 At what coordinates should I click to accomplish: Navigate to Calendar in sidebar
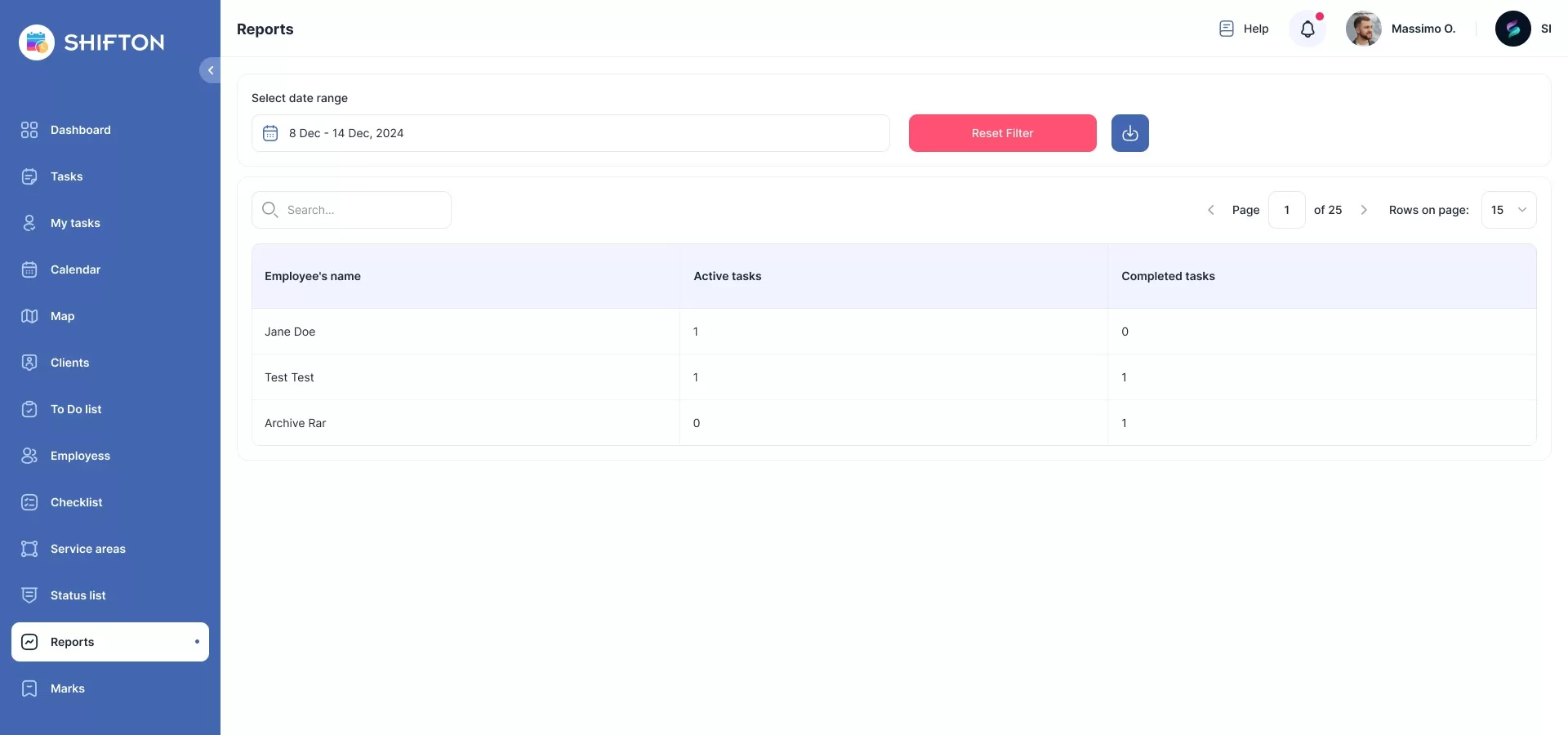coord(75,269)
